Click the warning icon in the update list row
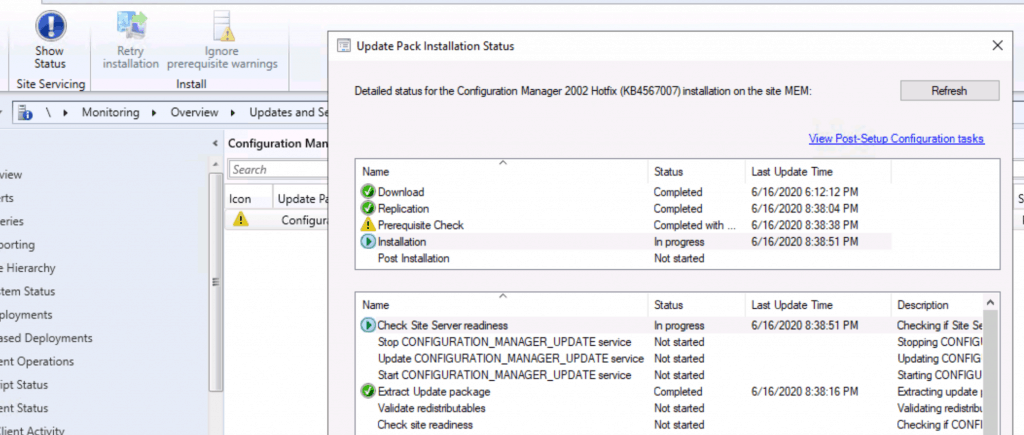 pos(240,219)
